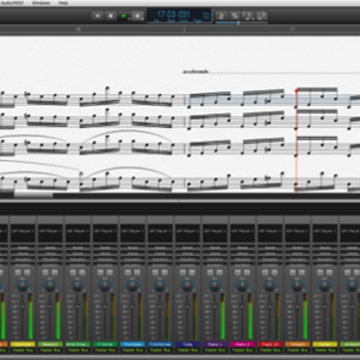Open the Help menu
The height and width of the screenshot is (360, 360).
63,3
